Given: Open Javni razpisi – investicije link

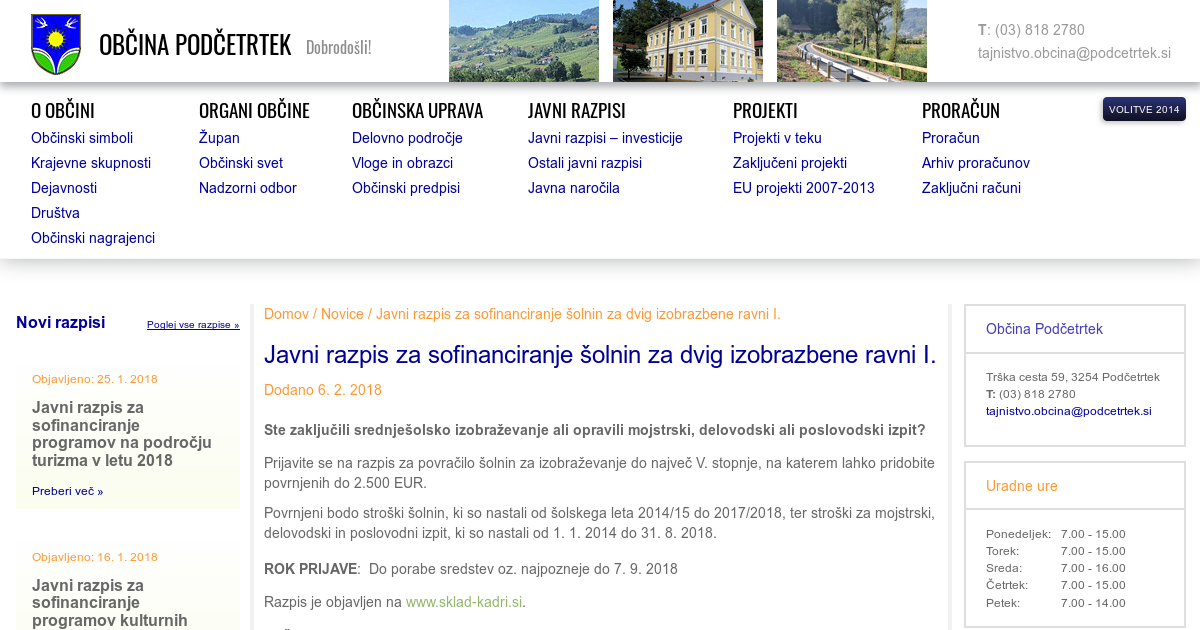Looking at the screenshot, I should [605, 138].
